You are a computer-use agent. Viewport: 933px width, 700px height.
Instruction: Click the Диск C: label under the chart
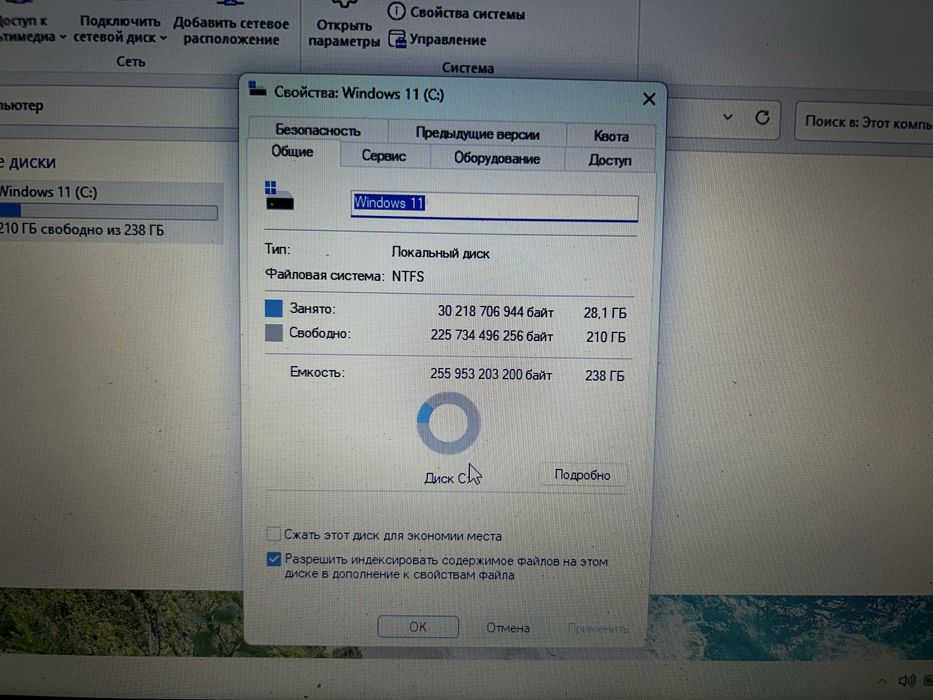(447, 478)
